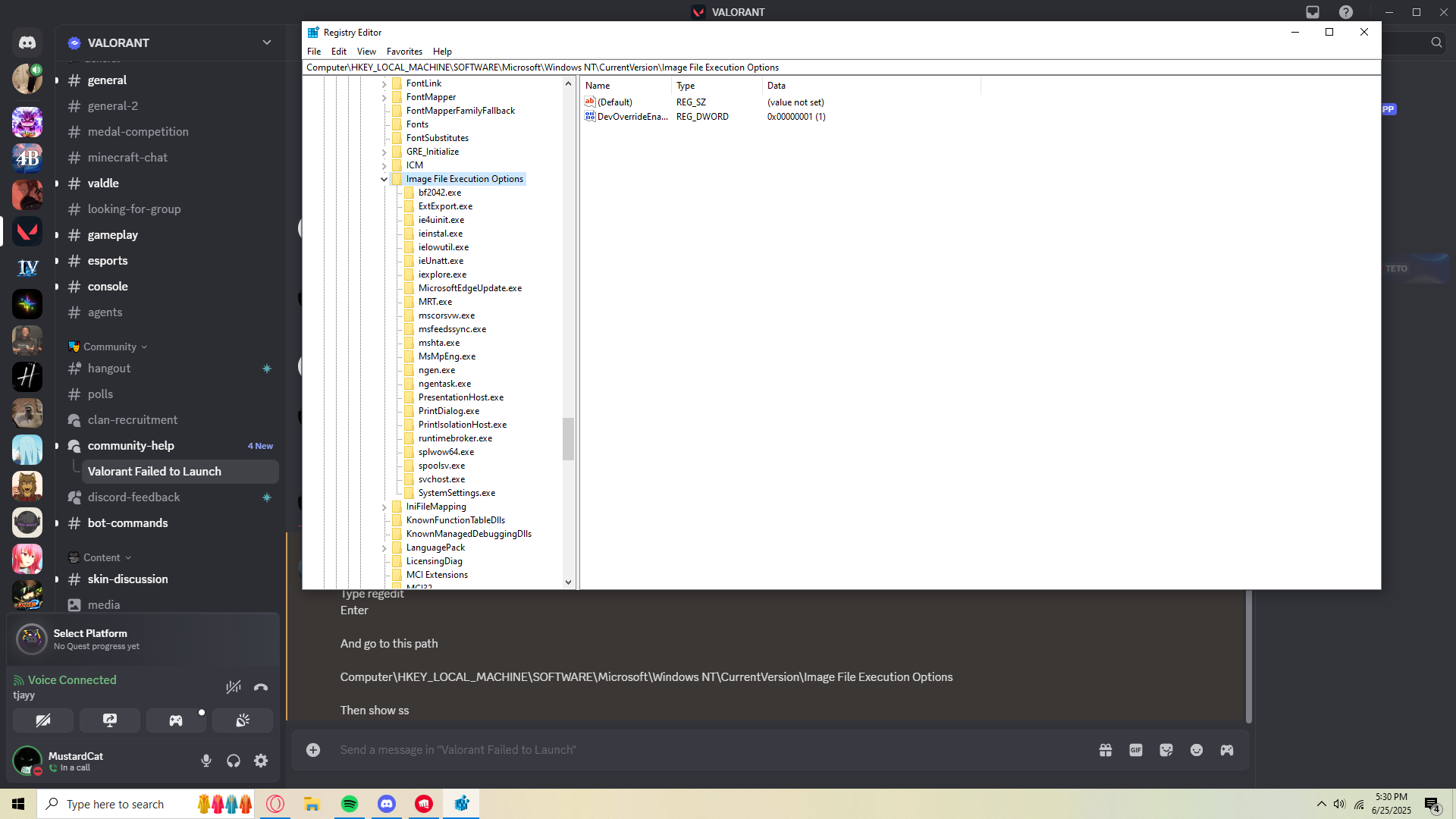This screenshot has height=819, width=1456.
Task: Open File Explorer from taskbar
Action: (x=312, y=804)
